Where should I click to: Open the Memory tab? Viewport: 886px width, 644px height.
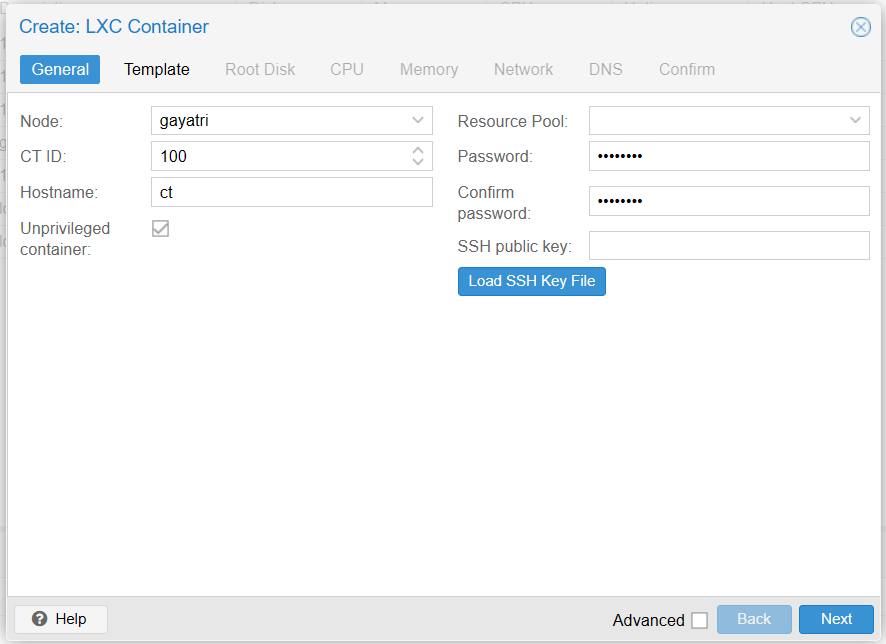[429, 69]
